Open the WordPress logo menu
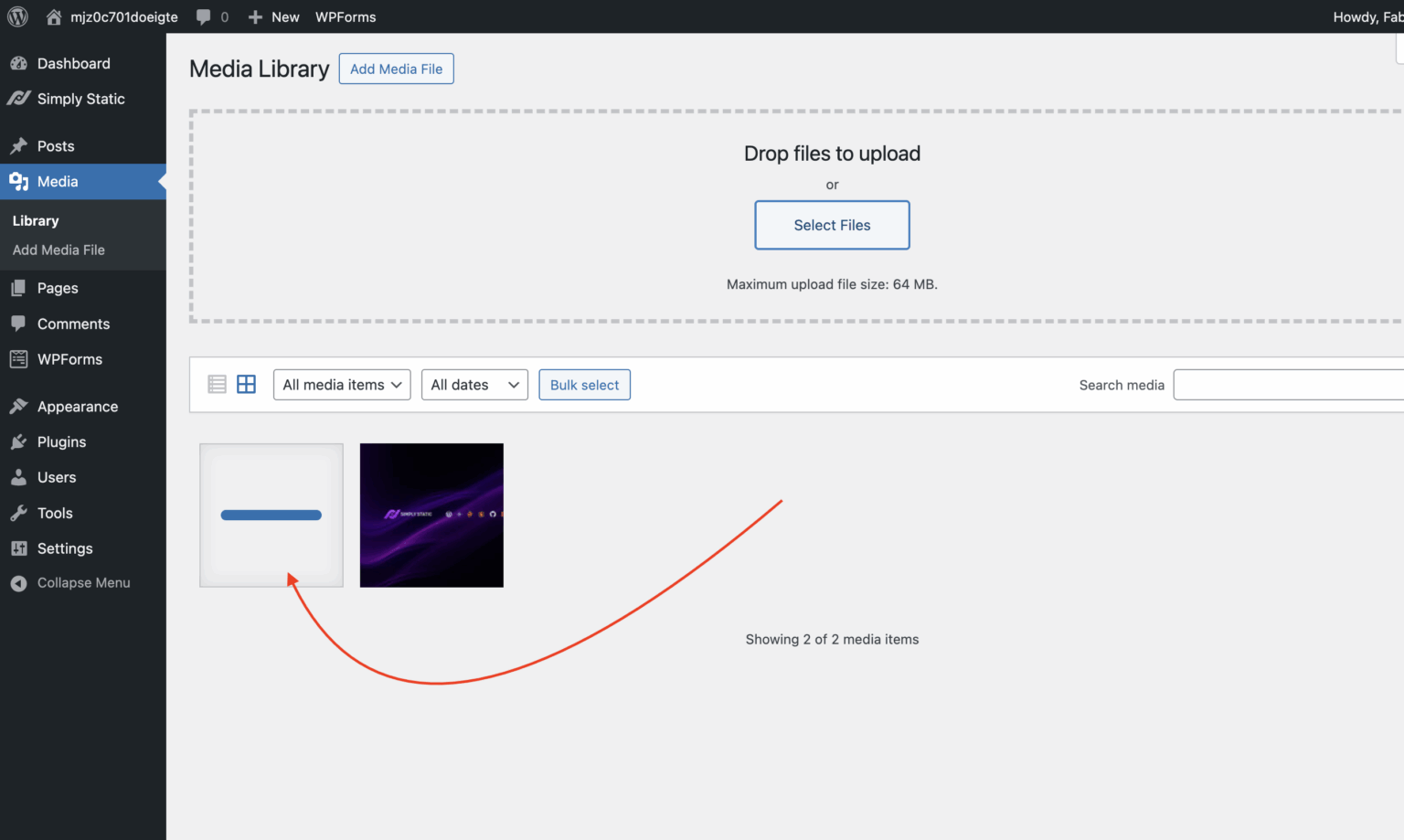The image size is (1404, 840). click(17, 16)
